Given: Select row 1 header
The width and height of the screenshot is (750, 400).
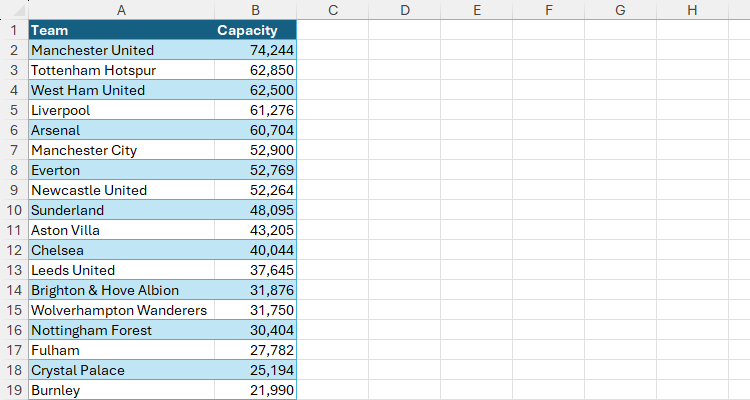Looking at the screenshot, I should coord(13,30).
